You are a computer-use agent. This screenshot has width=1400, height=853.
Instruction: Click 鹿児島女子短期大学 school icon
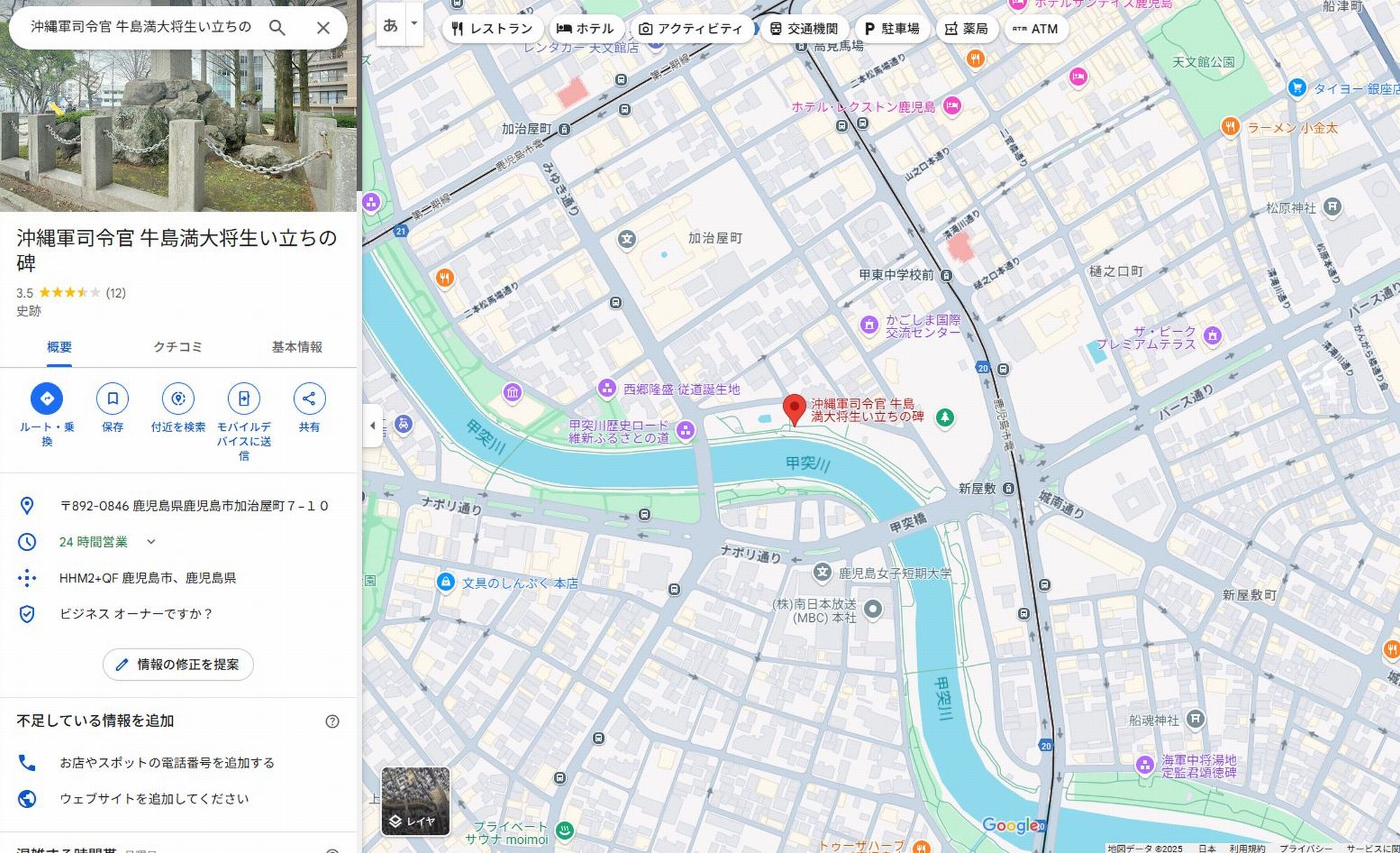822,572
